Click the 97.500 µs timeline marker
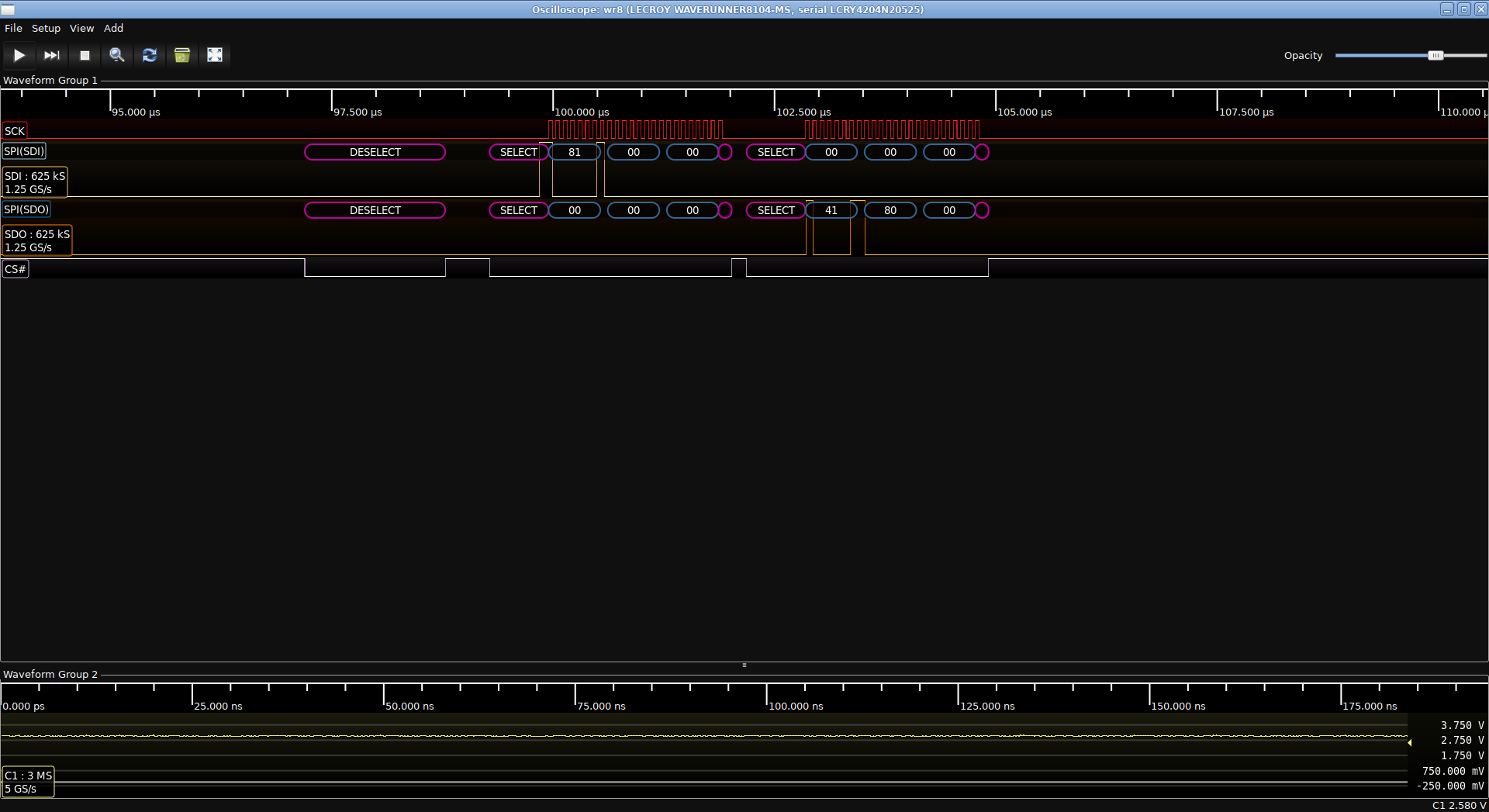This screenshot has width=1489, height=812. 358,112
